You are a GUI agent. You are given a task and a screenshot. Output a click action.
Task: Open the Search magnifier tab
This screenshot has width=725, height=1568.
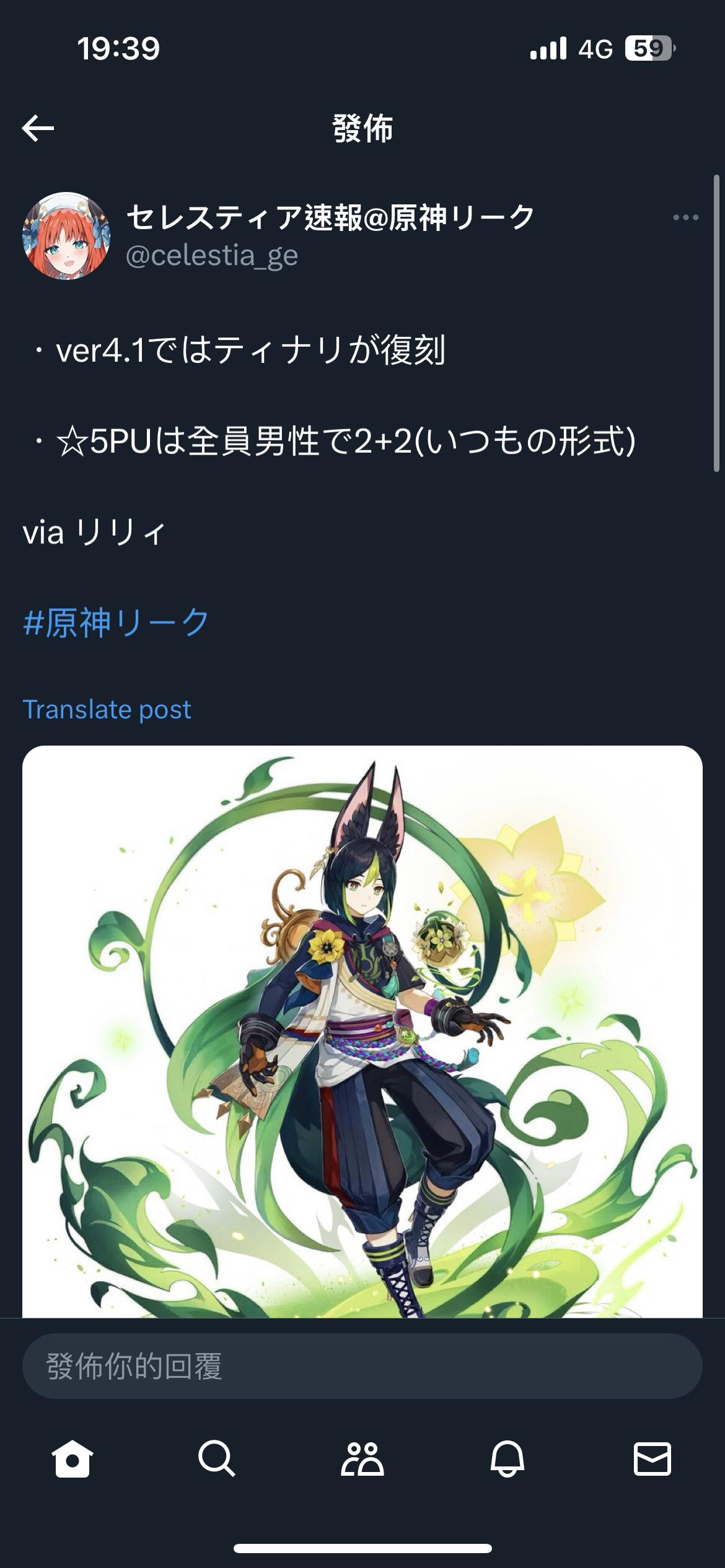pyautogui.click(x=217, y=1459)
